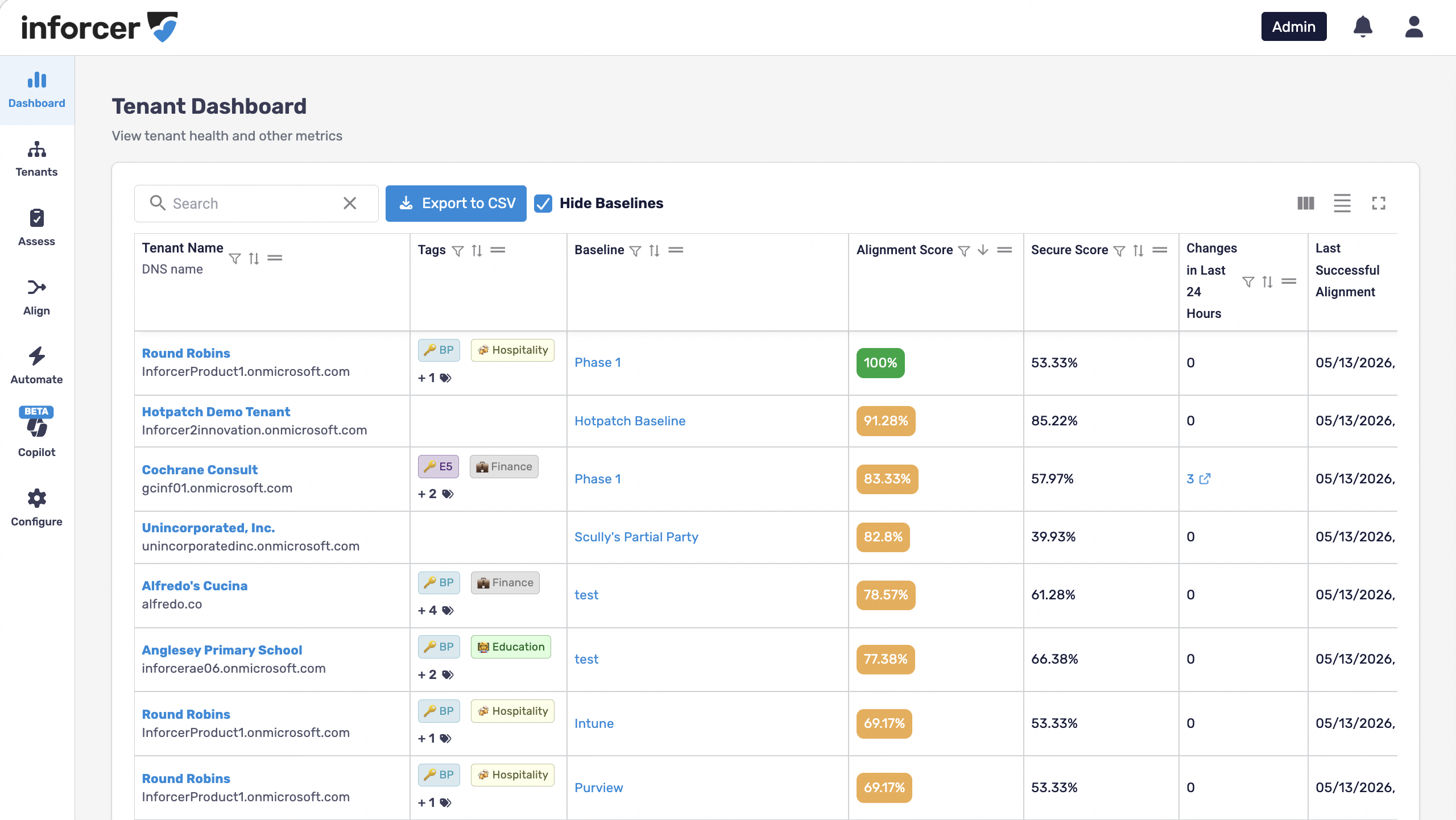This screenshot has height=820, width=1456.
Task: Filter the Secure Score column
Action: click(1119, 251)
